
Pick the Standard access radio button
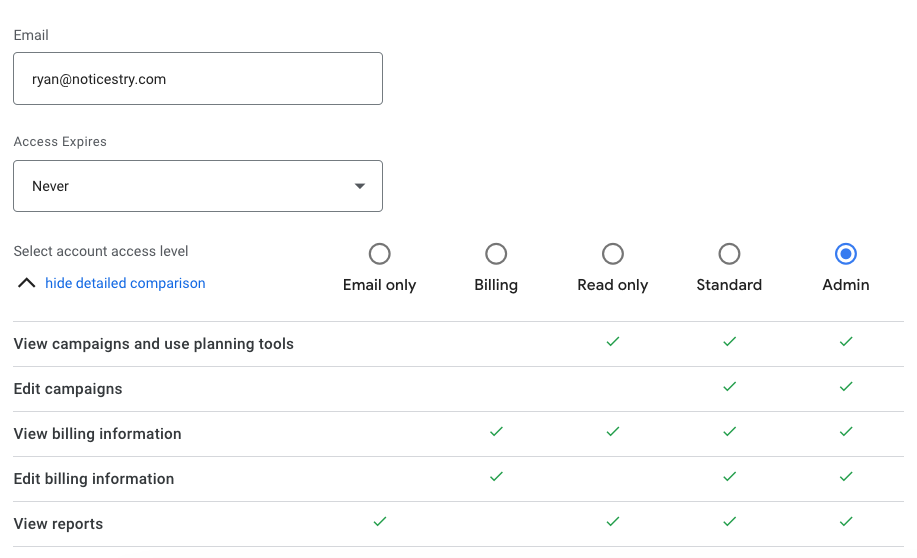(x=729, y=254)
